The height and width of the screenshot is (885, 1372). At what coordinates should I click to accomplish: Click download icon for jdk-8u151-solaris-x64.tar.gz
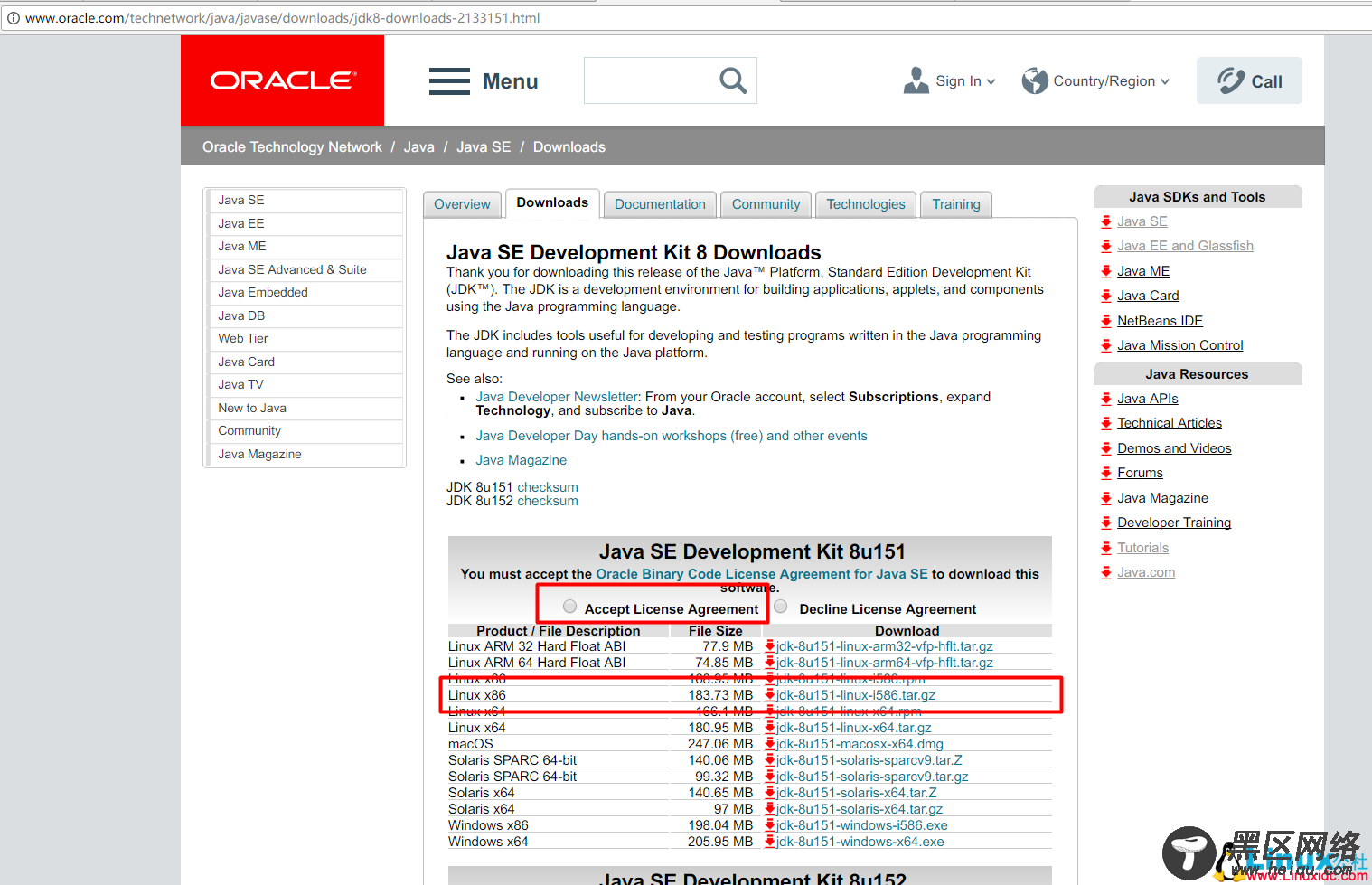(x=770, y=809)
